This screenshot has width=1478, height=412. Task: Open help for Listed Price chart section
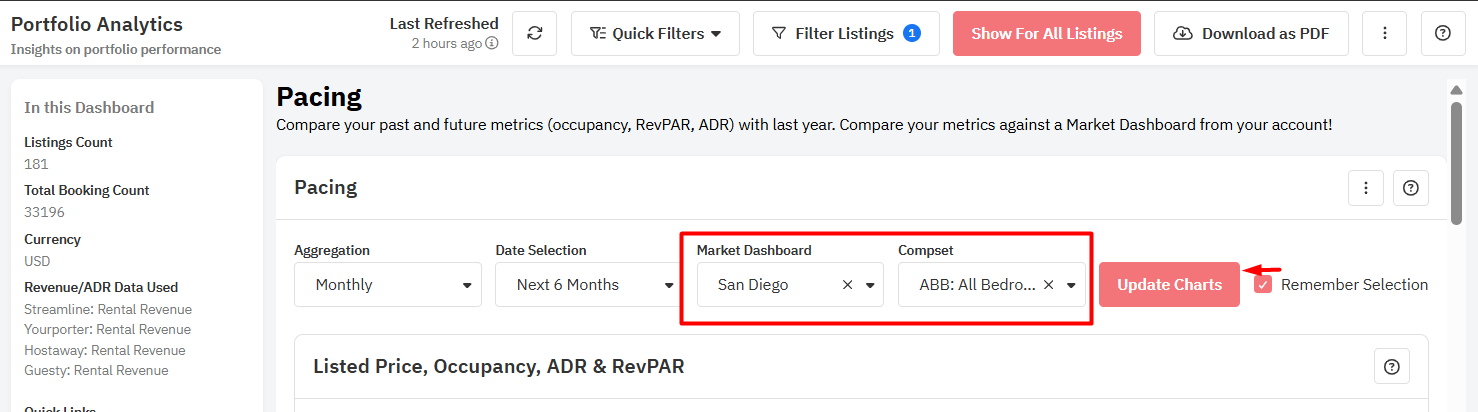1391,367
